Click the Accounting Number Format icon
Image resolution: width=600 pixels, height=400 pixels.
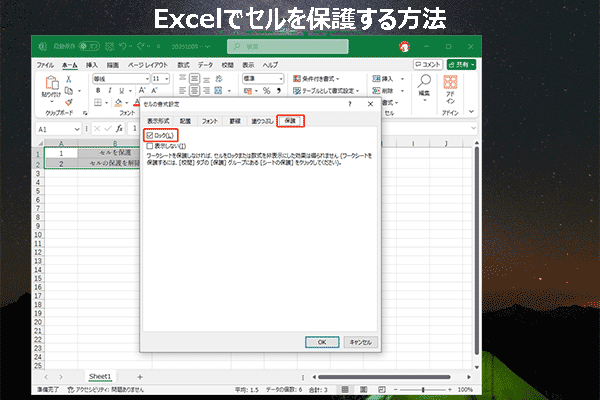(248, 91)
